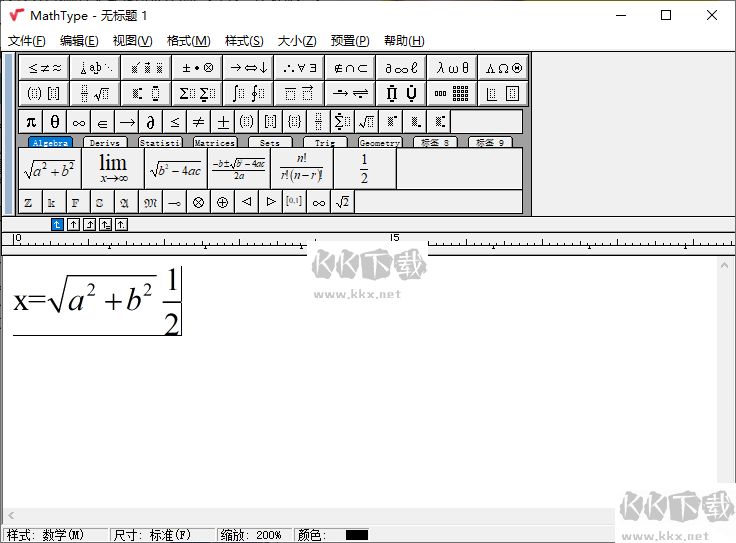
Task: Open the 大小(Z) menu
Action: (x=297, y=41)
